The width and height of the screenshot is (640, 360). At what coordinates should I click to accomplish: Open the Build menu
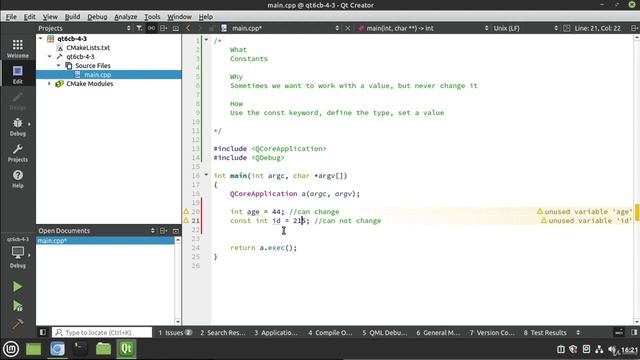tap(72, 17)
